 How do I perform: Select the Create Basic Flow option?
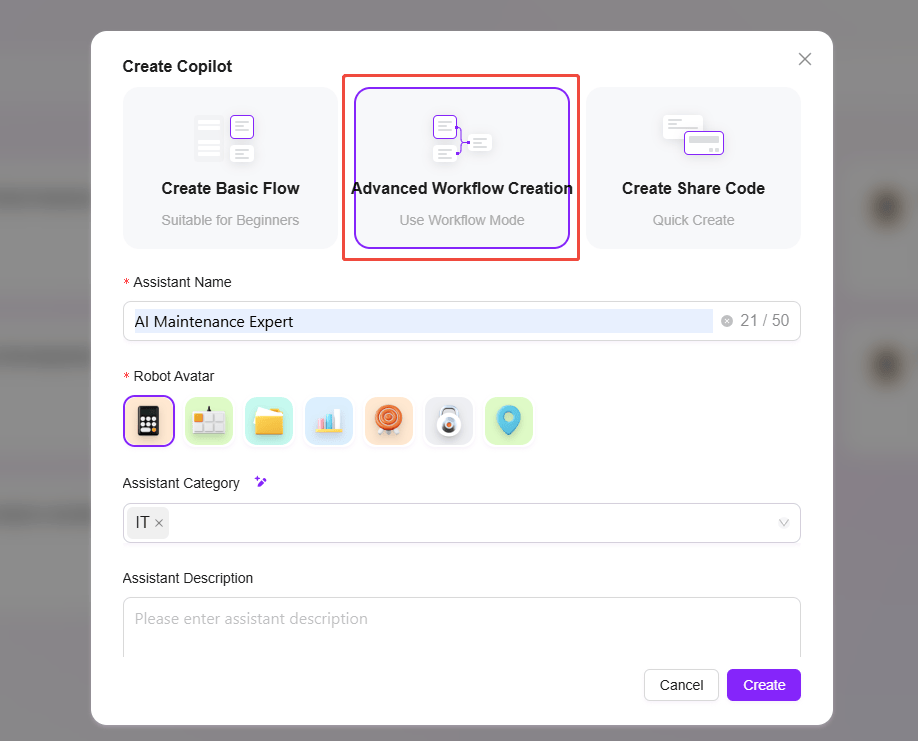tap(230, 168)
